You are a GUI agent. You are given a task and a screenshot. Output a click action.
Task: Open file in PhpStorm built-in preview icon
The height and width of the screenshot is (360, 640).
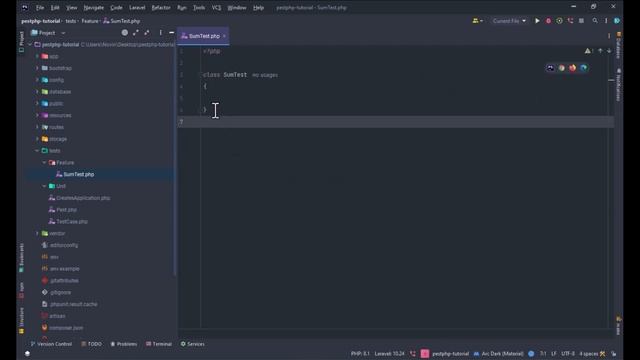pos(550,68)
